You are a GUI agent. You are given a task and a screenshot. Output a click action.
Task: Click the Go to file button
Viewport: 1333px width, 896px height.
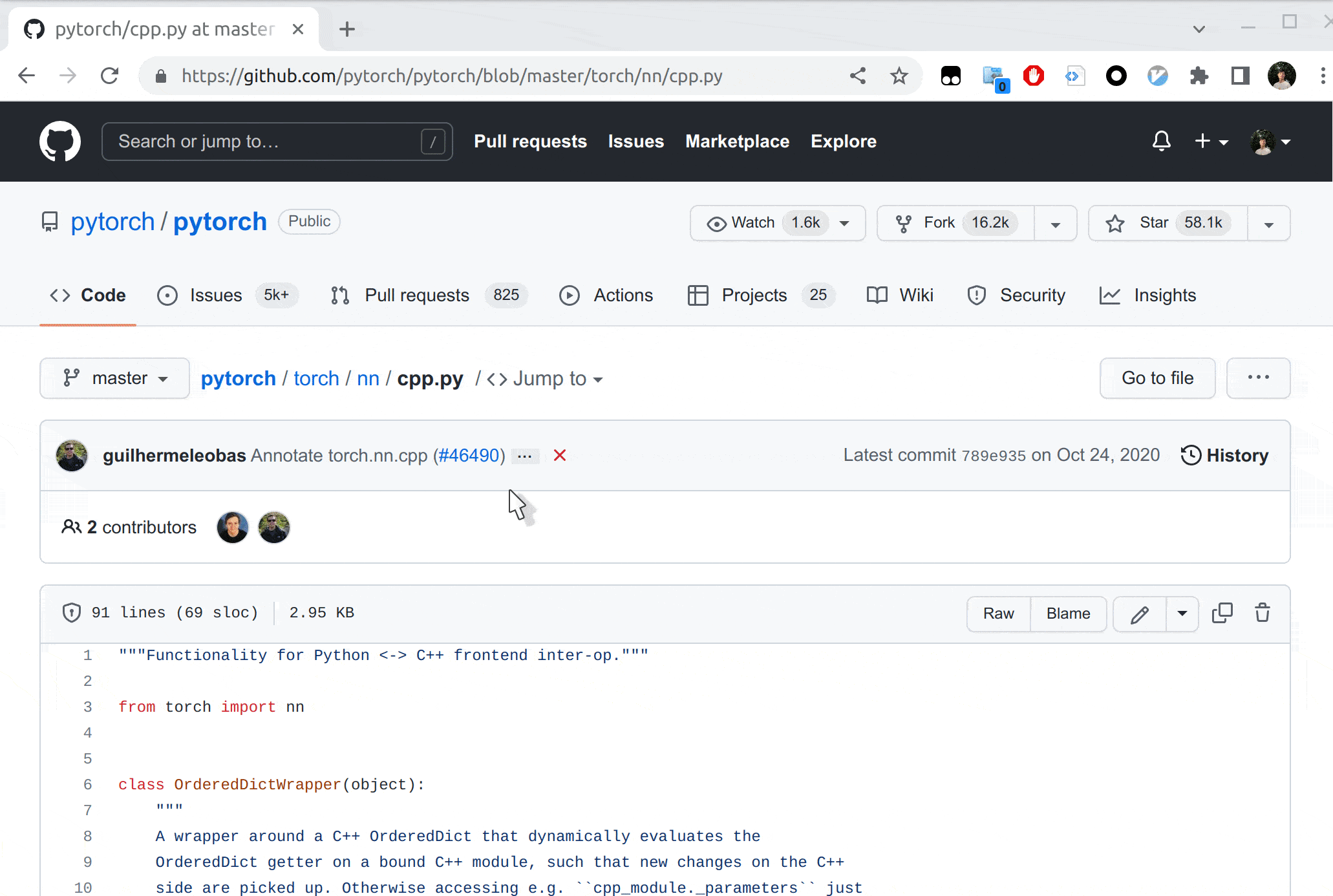[x=1157, y=378]
